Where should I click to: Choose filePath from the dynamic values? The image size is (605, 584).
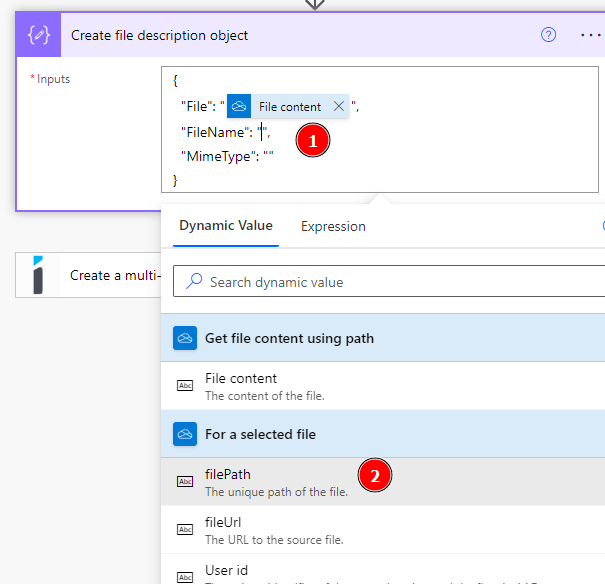(x=228, y=475)
